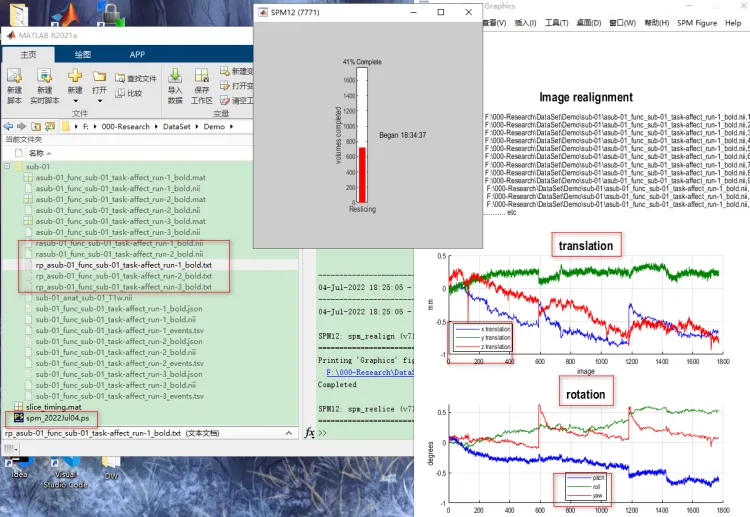Go back with the blue left arrow
The width and height of the screenshot is (750, 517).
click(8, 126)
